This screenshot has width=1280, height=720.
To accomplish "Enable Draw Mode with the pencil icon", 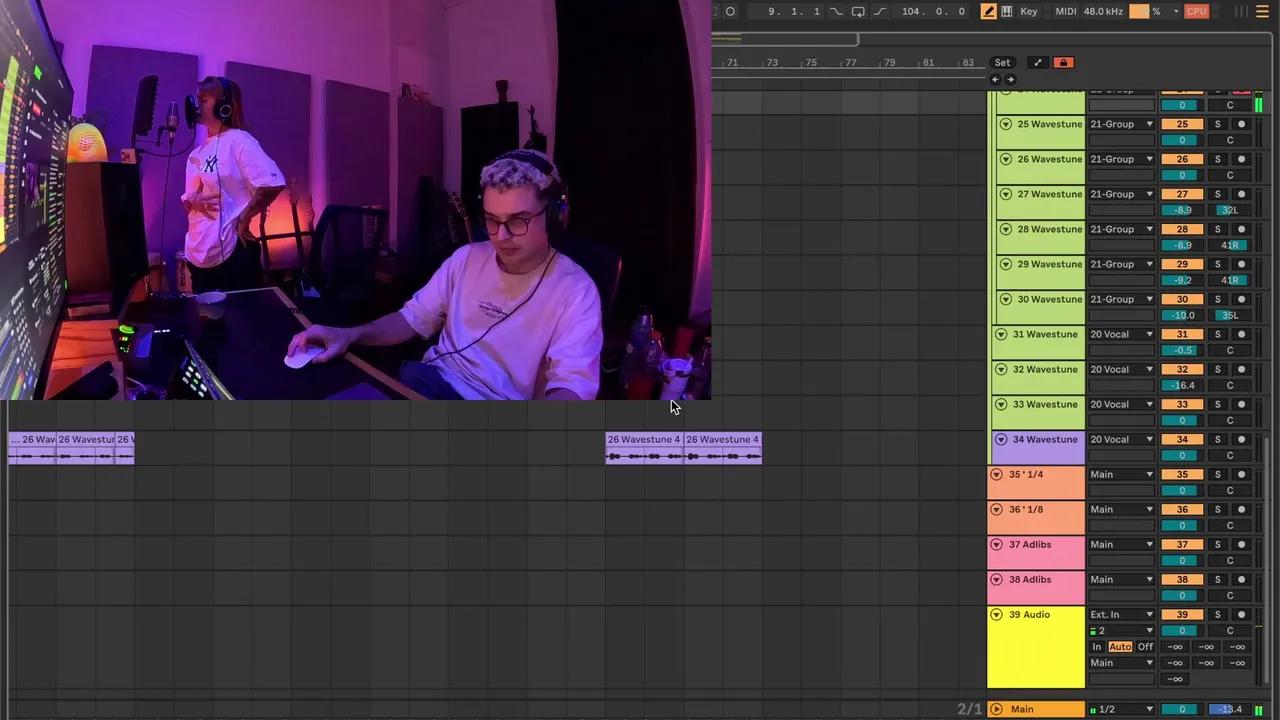I will pos(989,11).
